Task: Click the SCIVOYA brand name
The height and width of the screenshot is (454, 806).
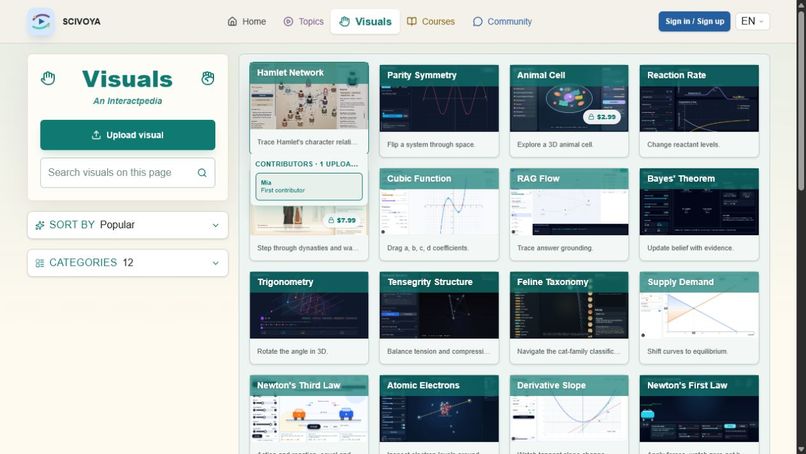Action: (81, 22)
